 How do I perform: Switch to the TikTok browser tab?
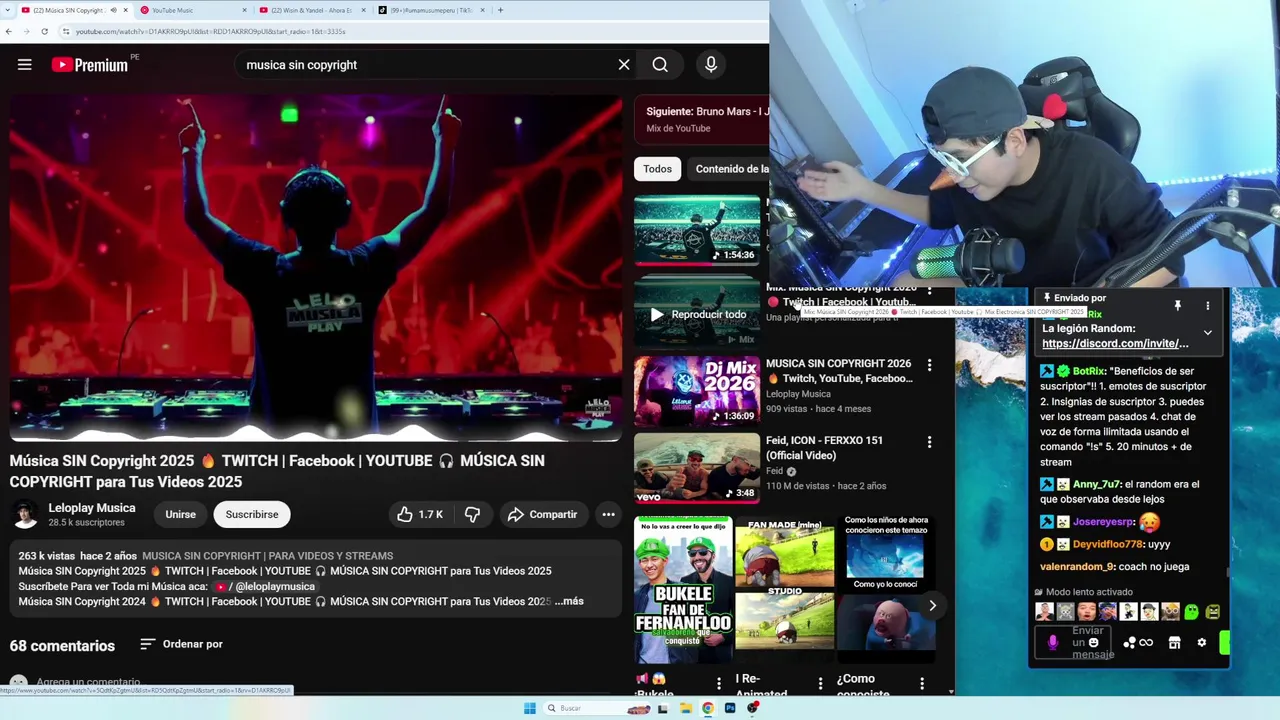coord(430,10)
